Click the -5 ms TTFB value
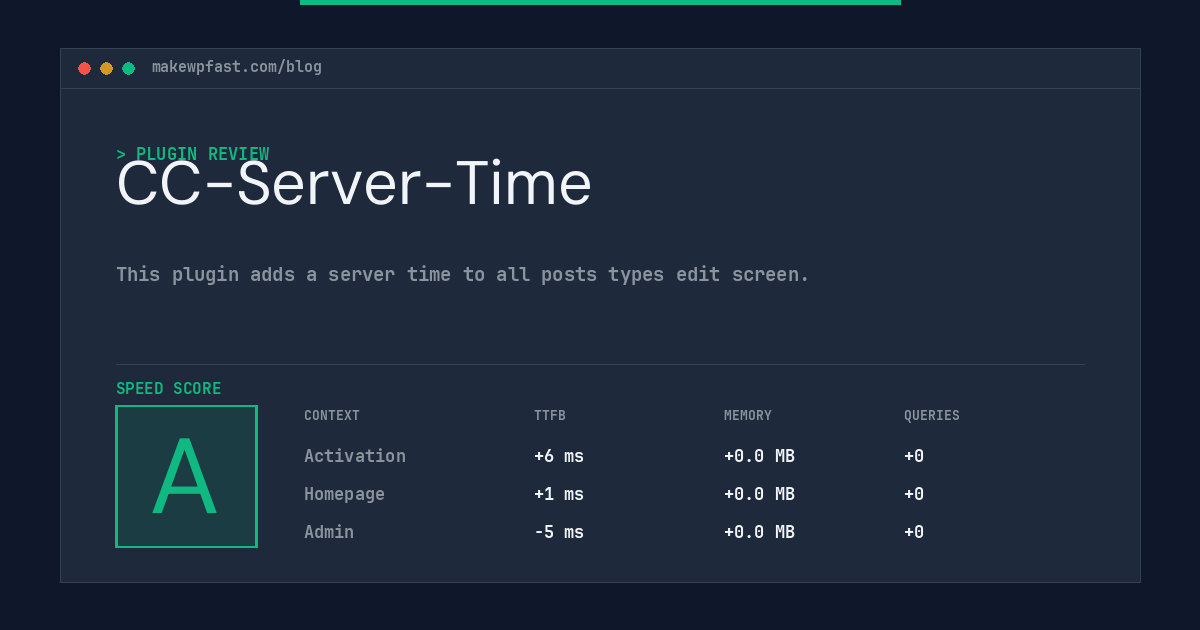Screen dimensions: 1200x630 [x=559, y=532]
